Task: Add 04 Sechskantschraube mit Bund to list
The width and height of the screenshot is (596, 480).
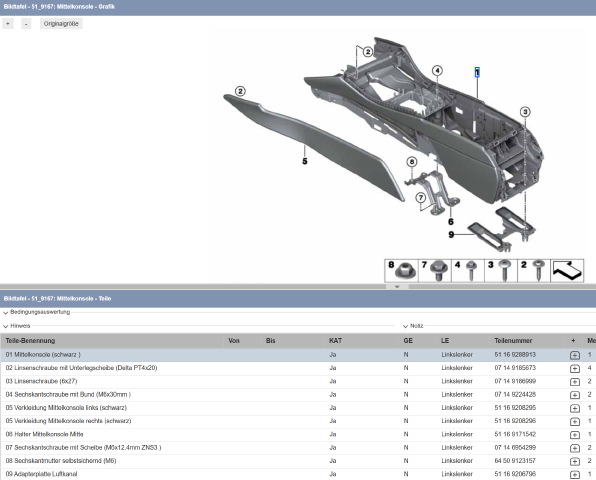Action: tap(575, 395)
